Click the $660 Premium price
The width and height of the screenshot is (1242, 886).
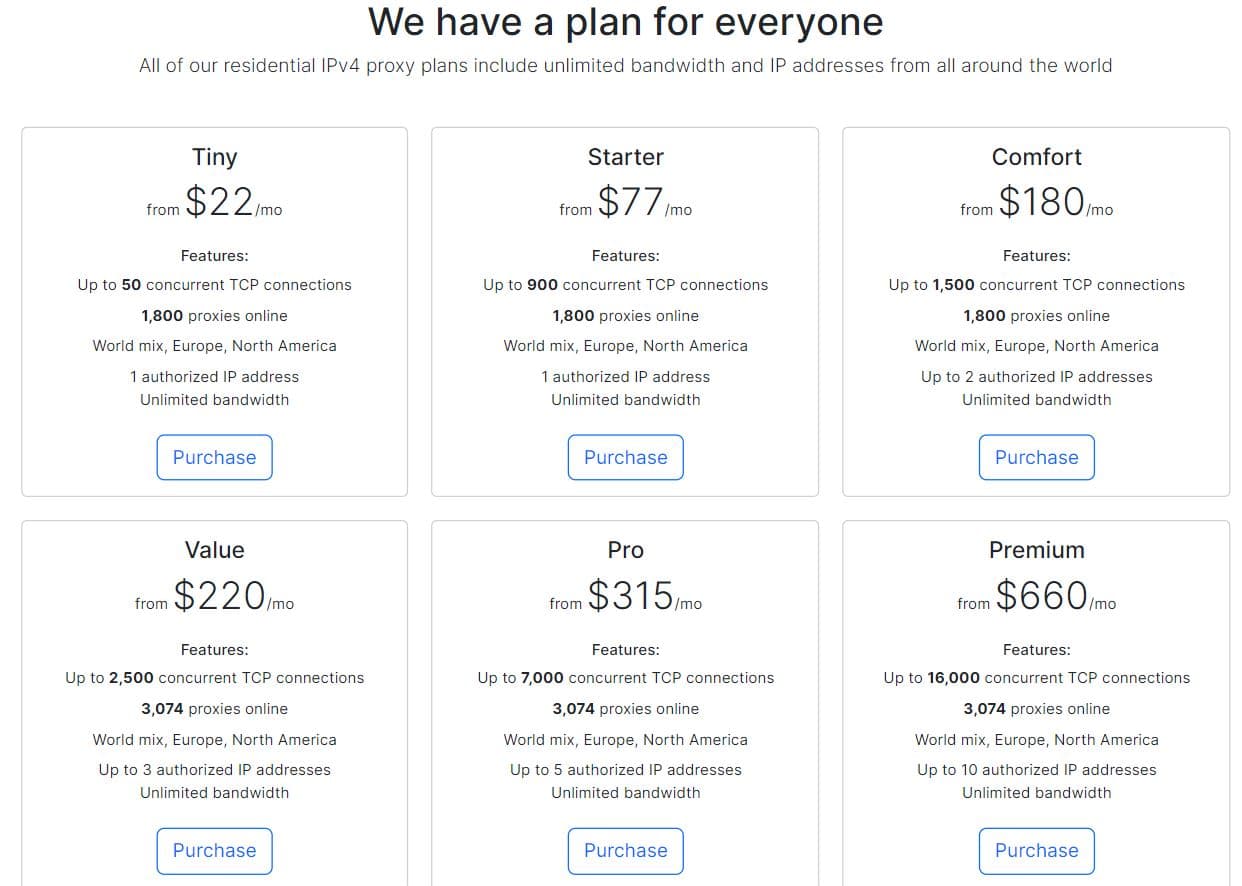1042,596
